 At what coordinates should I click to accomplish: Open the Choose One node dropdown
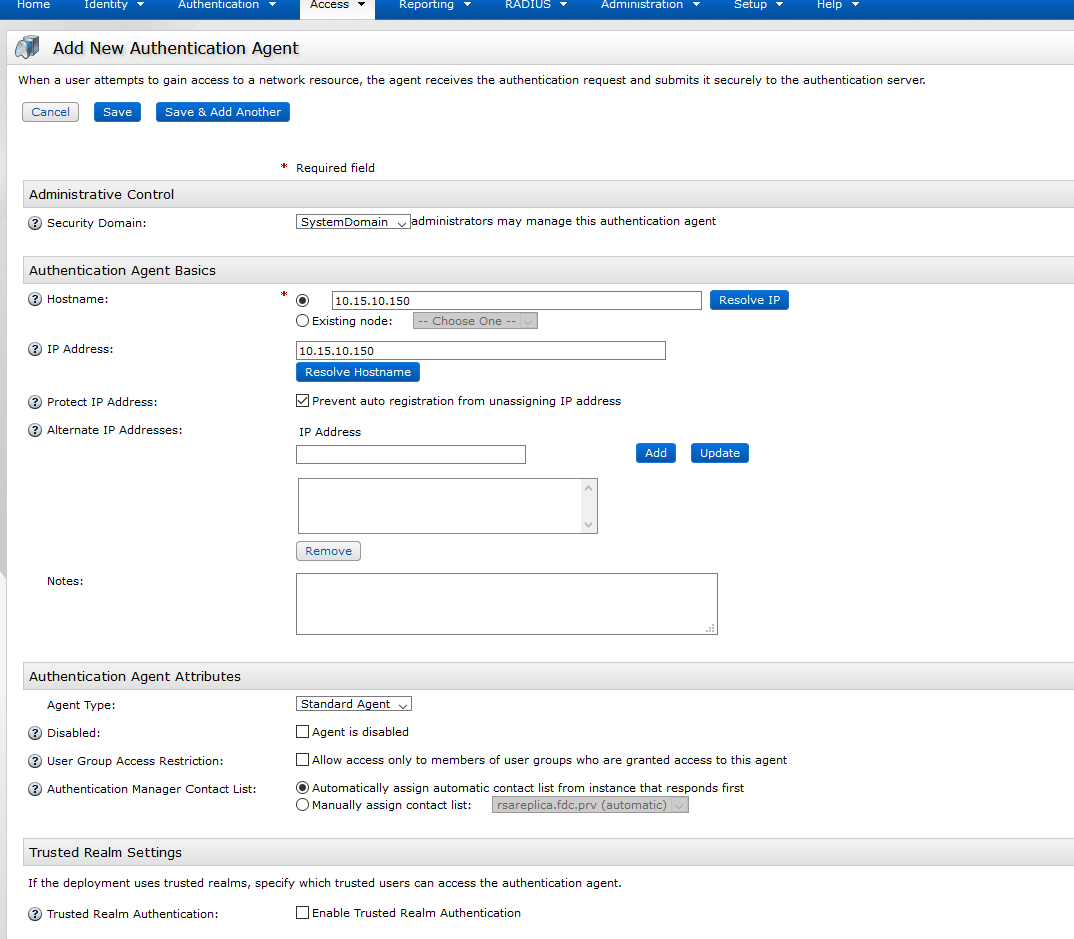(x=474, y=320)
